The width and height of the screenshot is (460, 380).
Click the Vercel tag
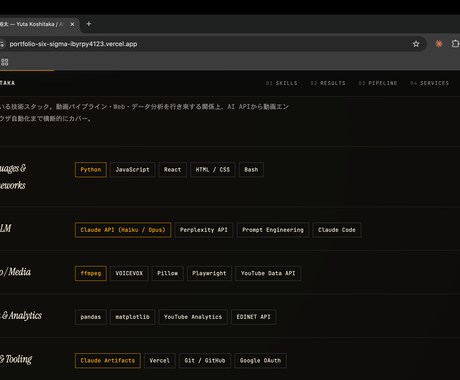[x=160, y=361]
